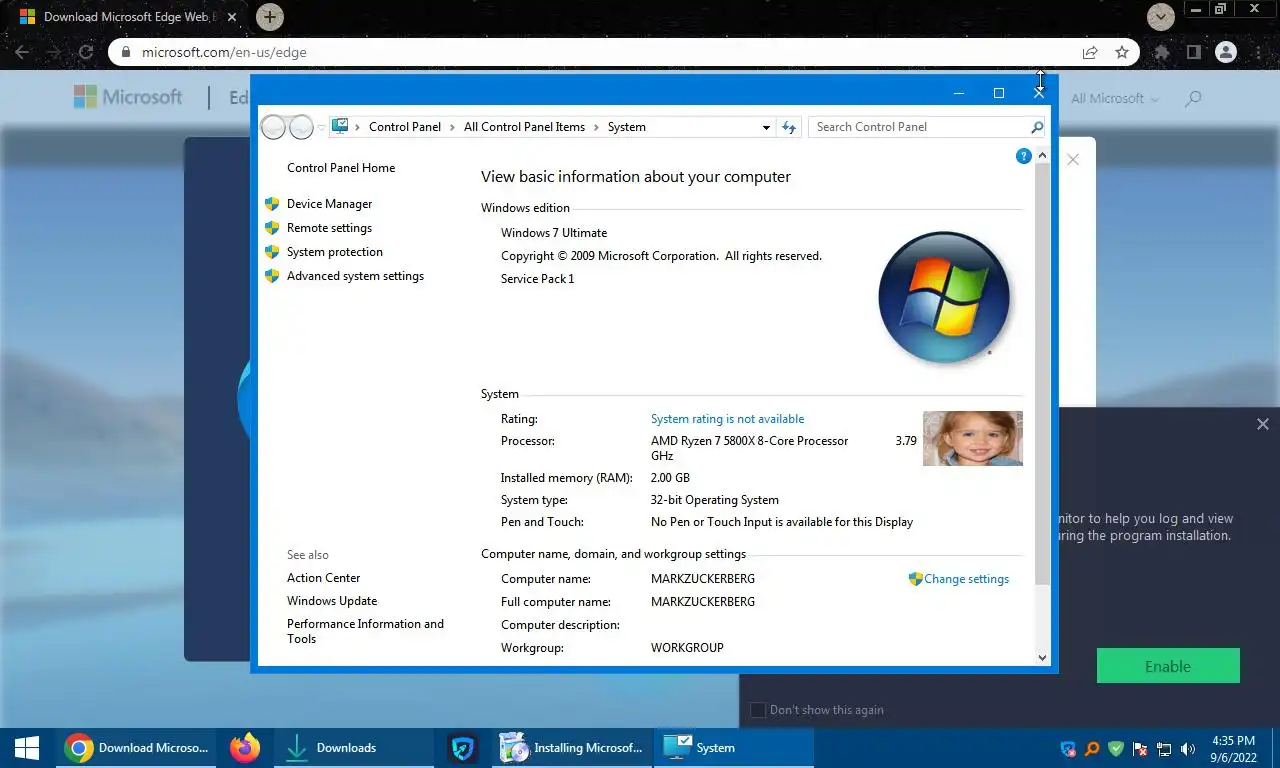Close the white popup behind System window
1280x768 pixels.
point(1073,159)
